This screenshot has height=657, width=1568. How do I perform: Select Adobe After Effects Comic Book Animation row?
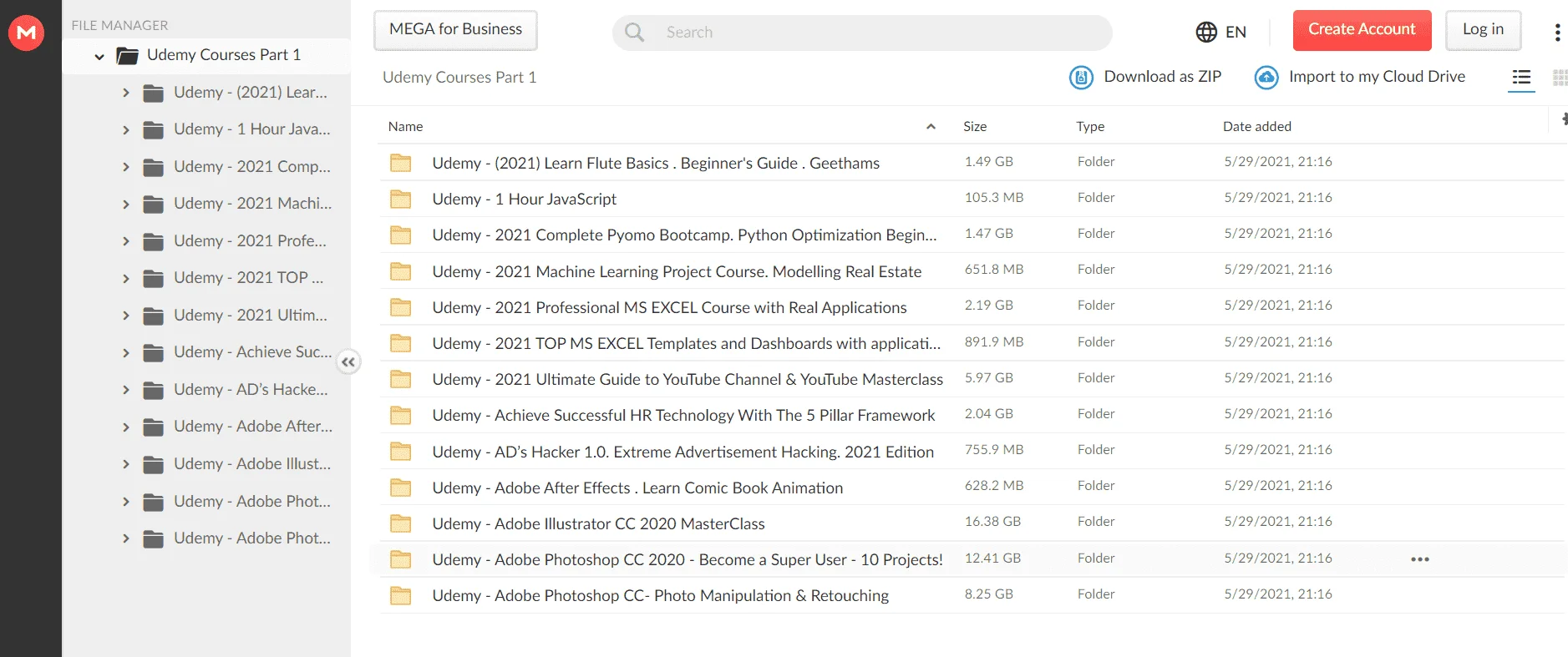tap(637, 488)
